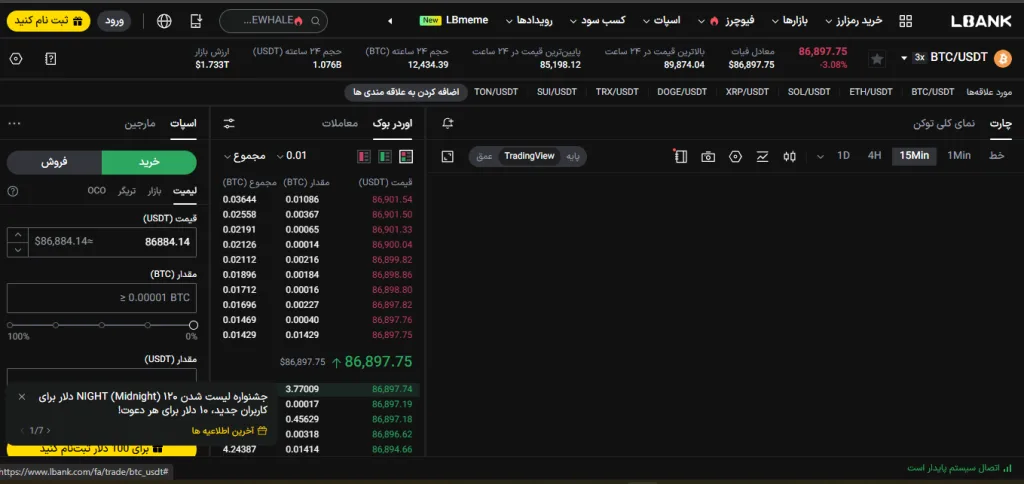The height and width of the screenshot is (484, 1024).
Task: Add BTC/USDT to favorites with star
Action: coord(877,59)
